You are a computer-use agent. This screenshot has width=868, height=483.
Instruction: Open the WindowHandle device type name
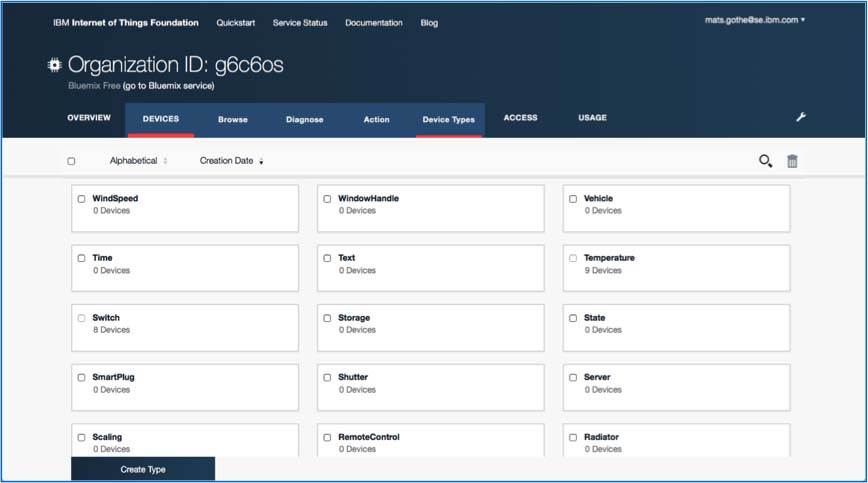[x=368, y=198]
